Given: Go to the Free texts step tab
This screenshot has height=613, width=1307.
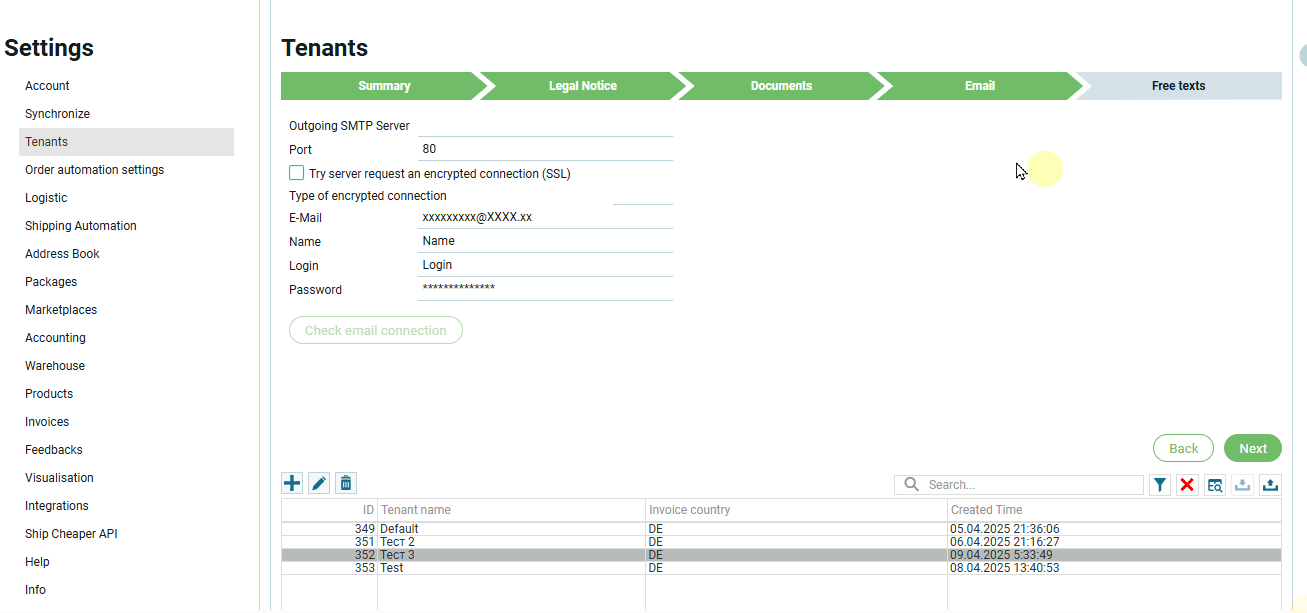Looking at the screenshot, I should [1178, 86].
